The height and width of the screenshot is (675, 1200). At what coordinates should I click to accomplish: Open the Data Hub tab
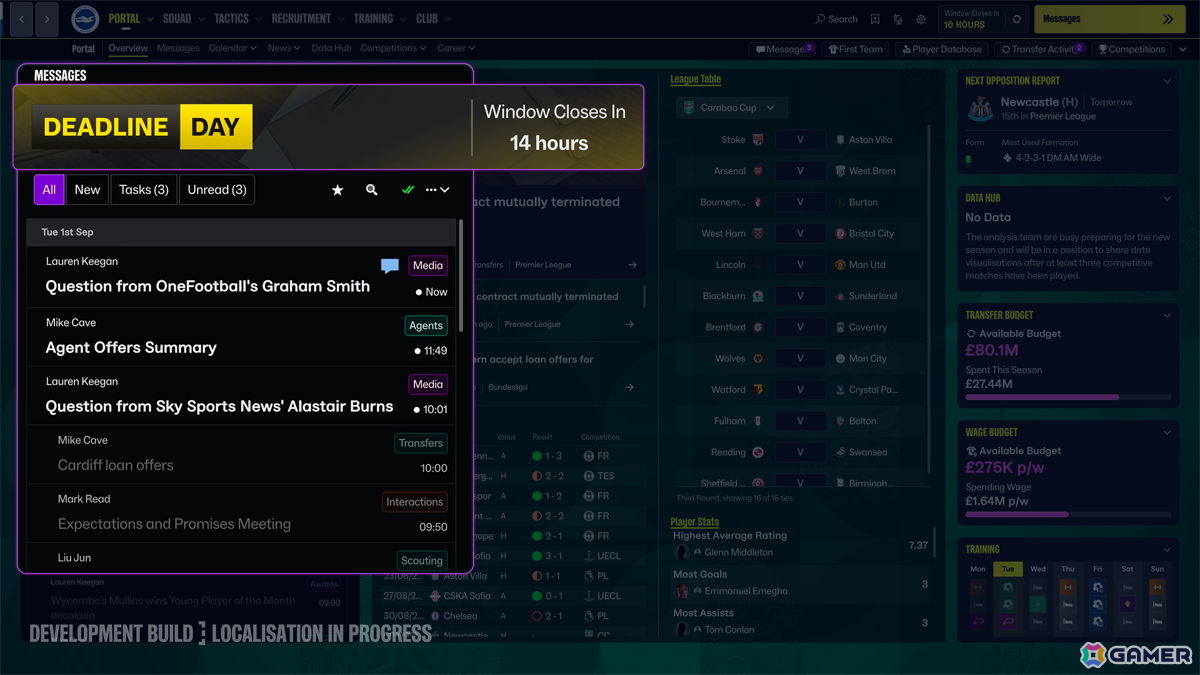(331, 48)
